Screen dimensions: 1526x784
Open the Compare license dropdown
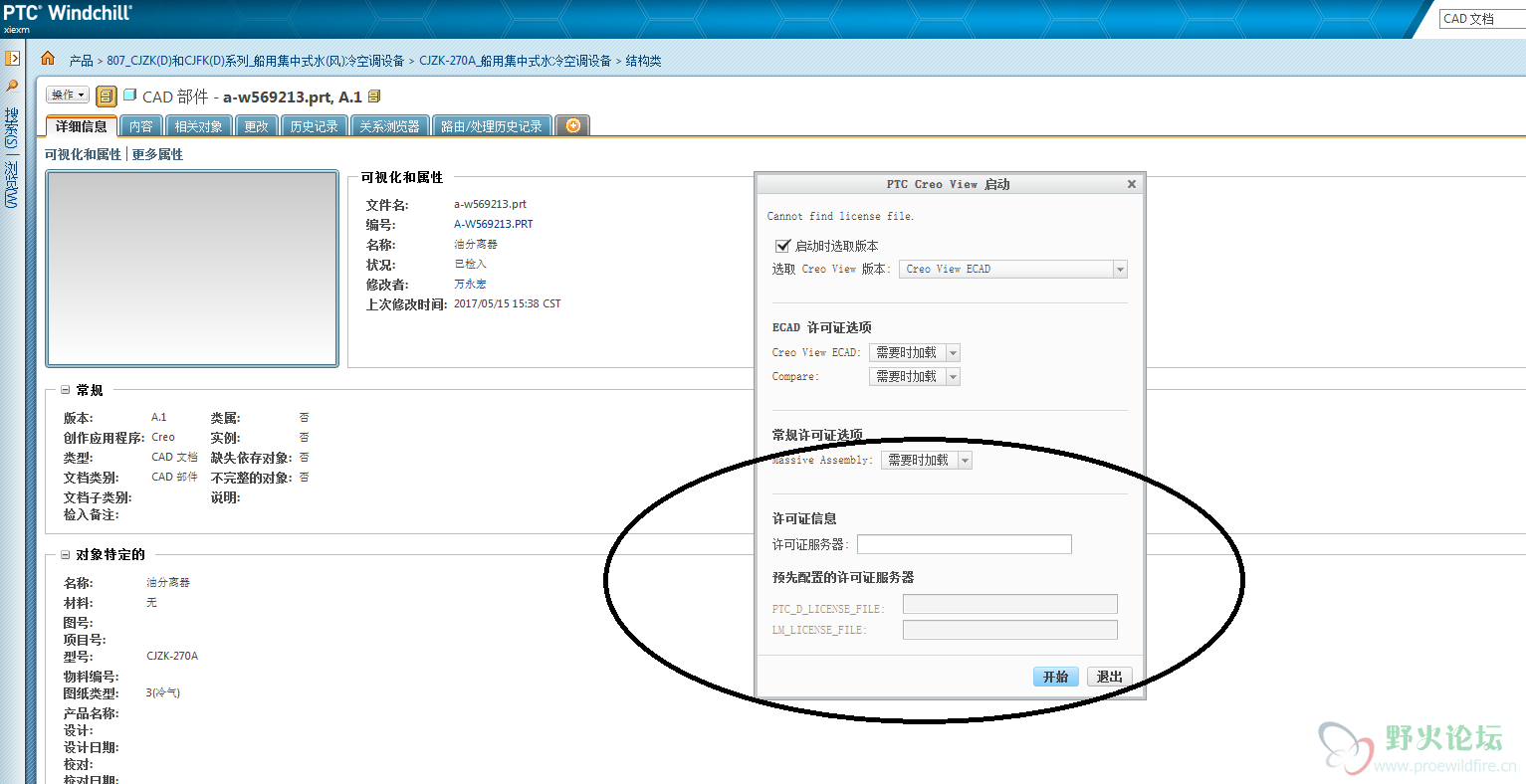[915, 376]
